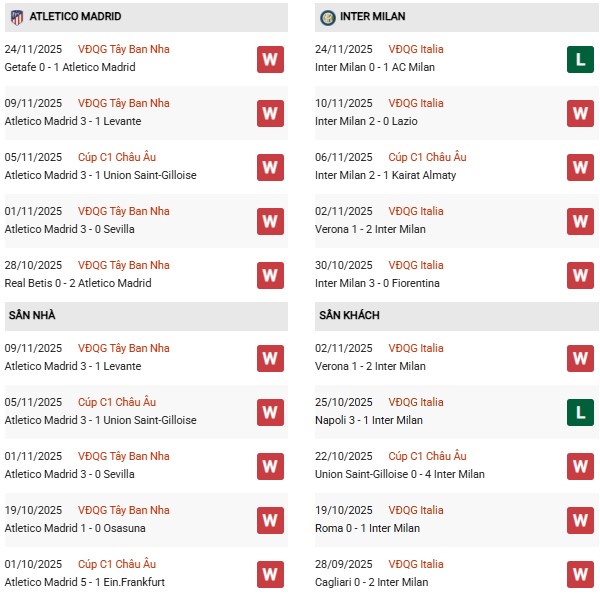Image resolution: width=600 pixels, height=595 pixels.
Task: Click Union Saint-Gilloise 0 - 4 Inter Milan row
Action: pyautogui.click(x=399, y=474)
